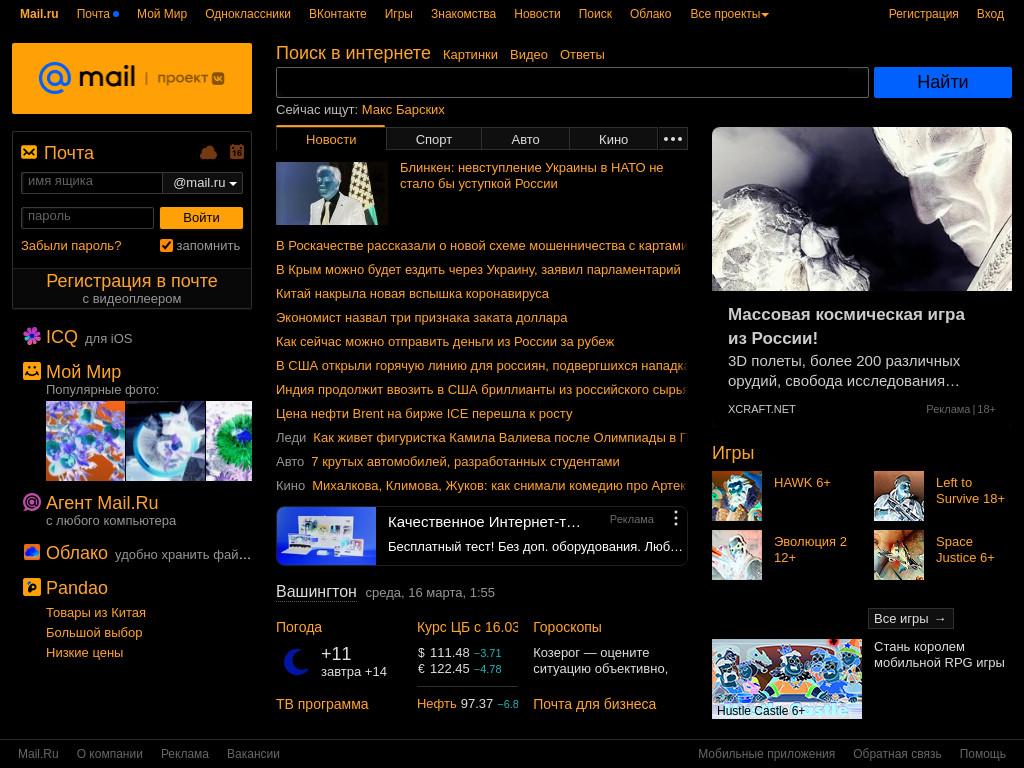1024x768 pixels.
Task: Focus the internet search input field
Action: point(572,82)
